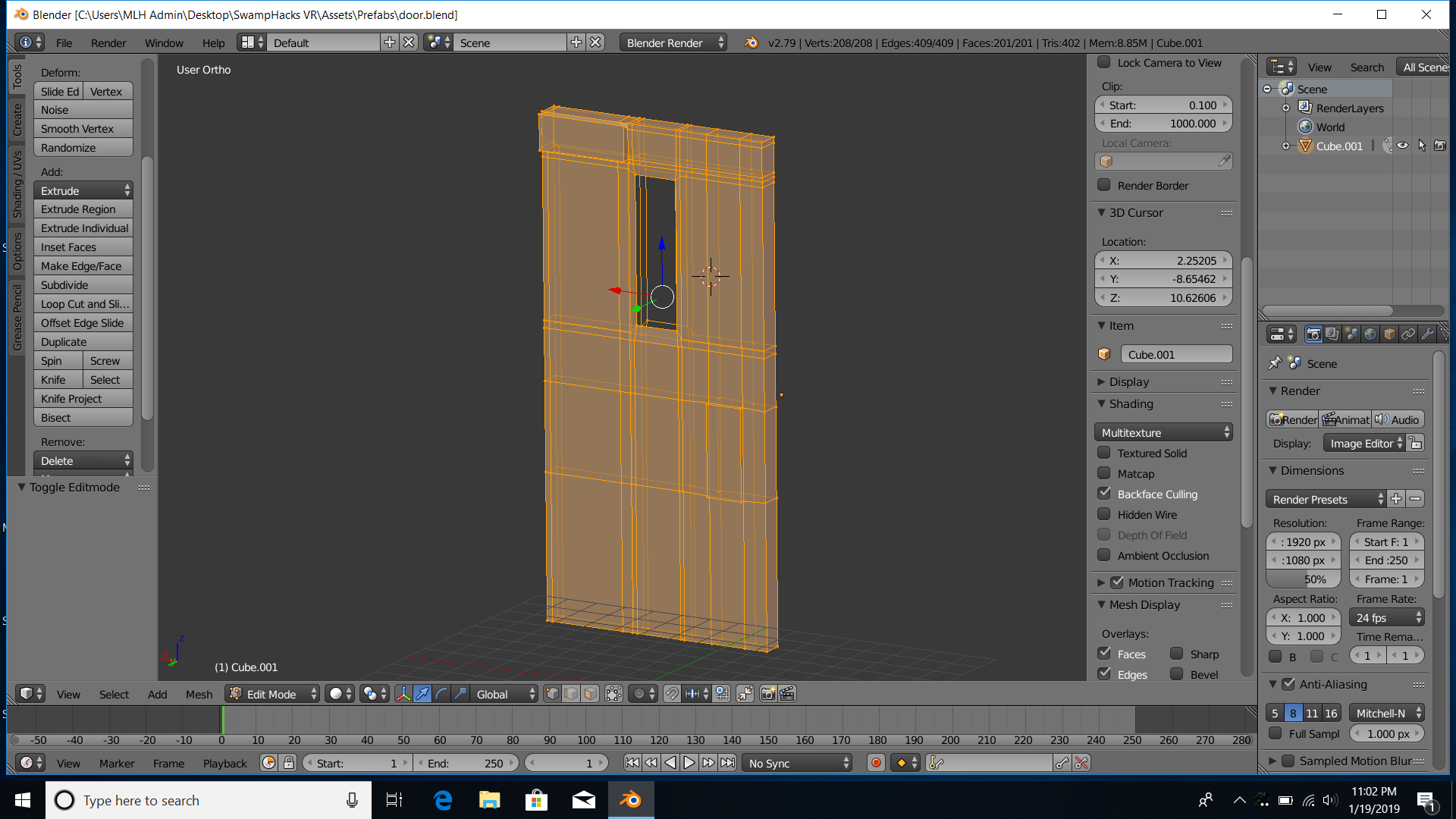
Task: Open the World properties globe tab
Action: [x=1370, y=334]
